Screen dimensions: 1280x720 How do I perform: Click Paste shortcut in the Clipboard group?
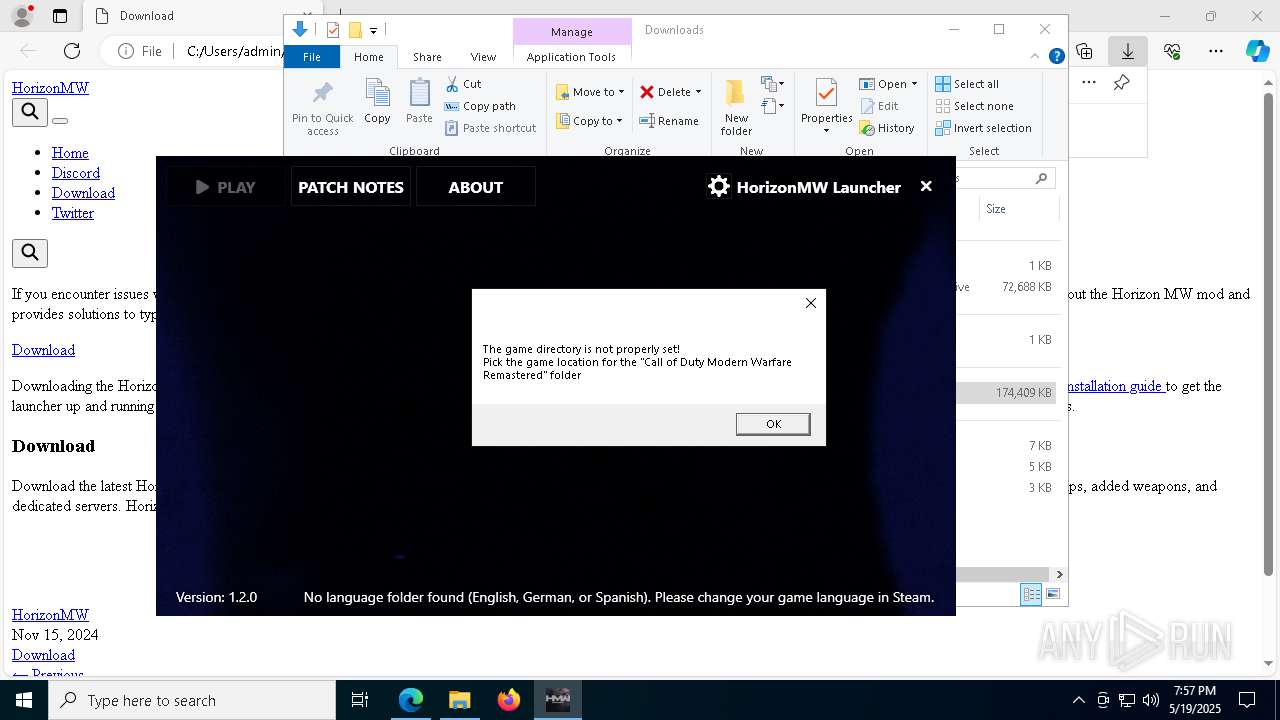pos(490,128)
